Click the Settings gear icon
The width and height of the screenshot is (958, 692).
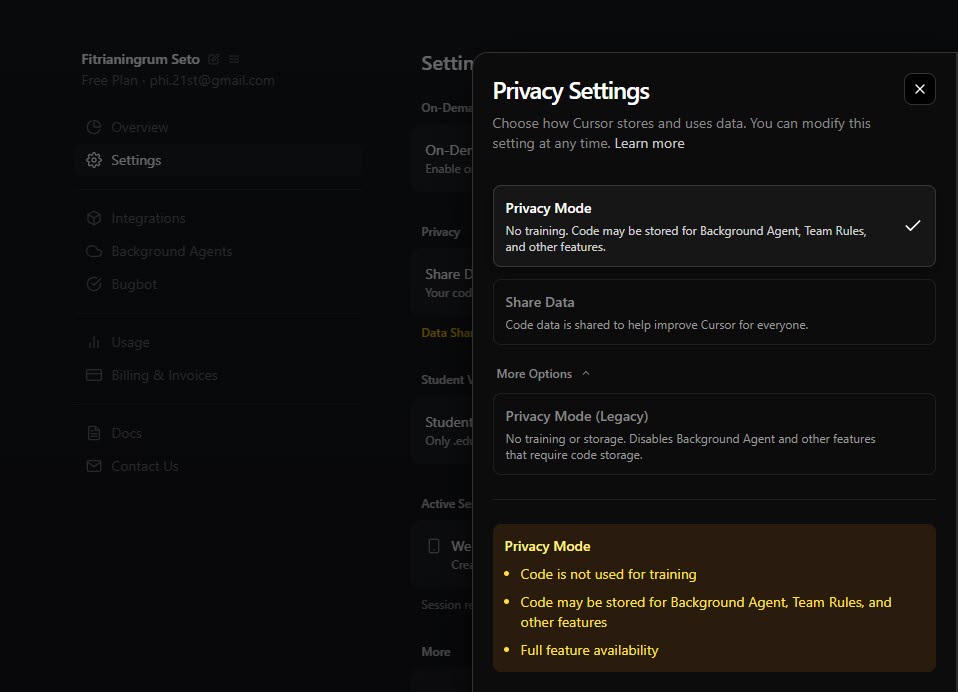[x=92, y=160]
